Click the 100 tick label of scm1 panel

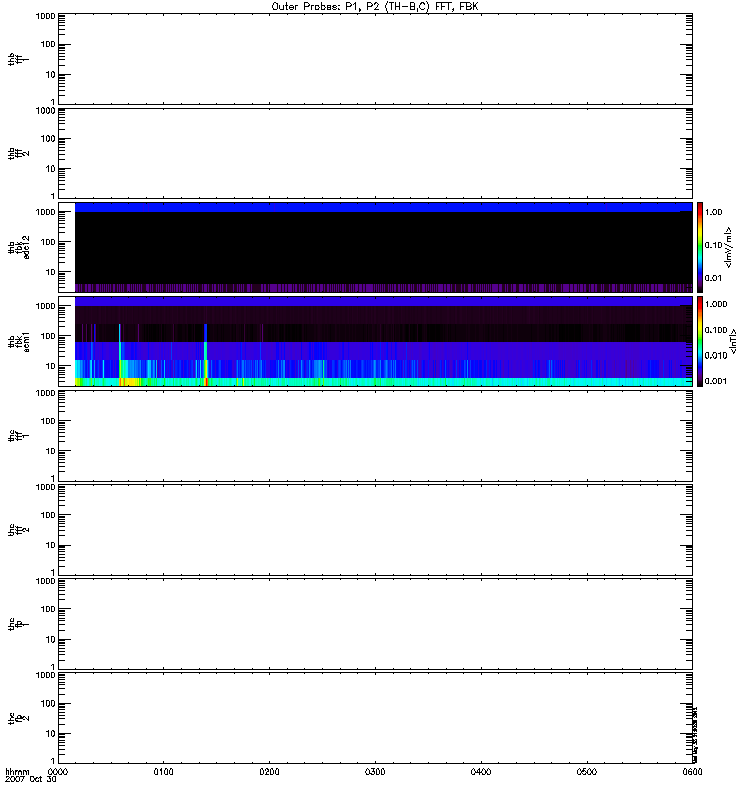pos(48,336)
